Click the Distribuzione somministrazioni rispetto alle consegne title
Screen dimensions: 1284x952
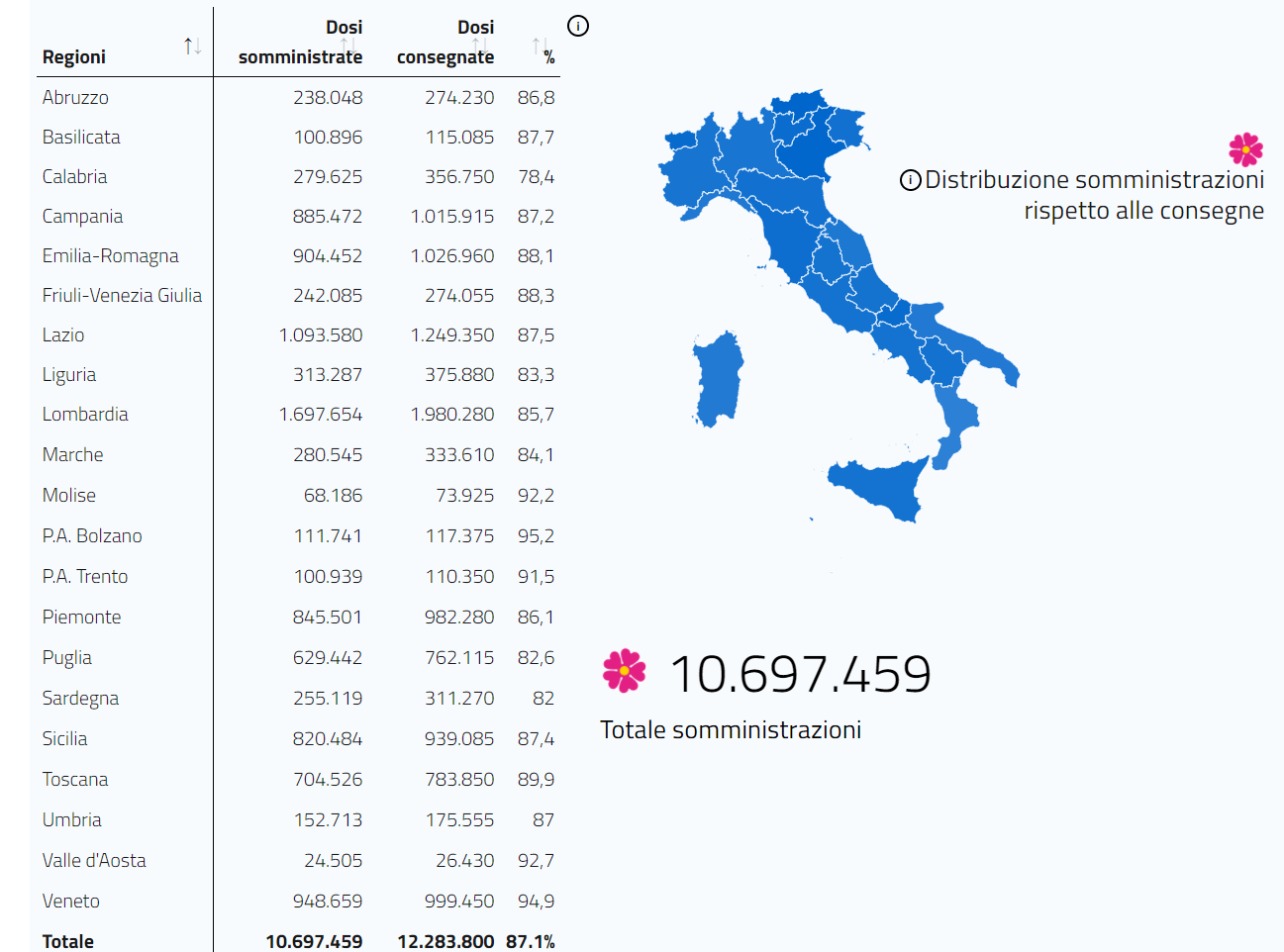click(1094, 195)
